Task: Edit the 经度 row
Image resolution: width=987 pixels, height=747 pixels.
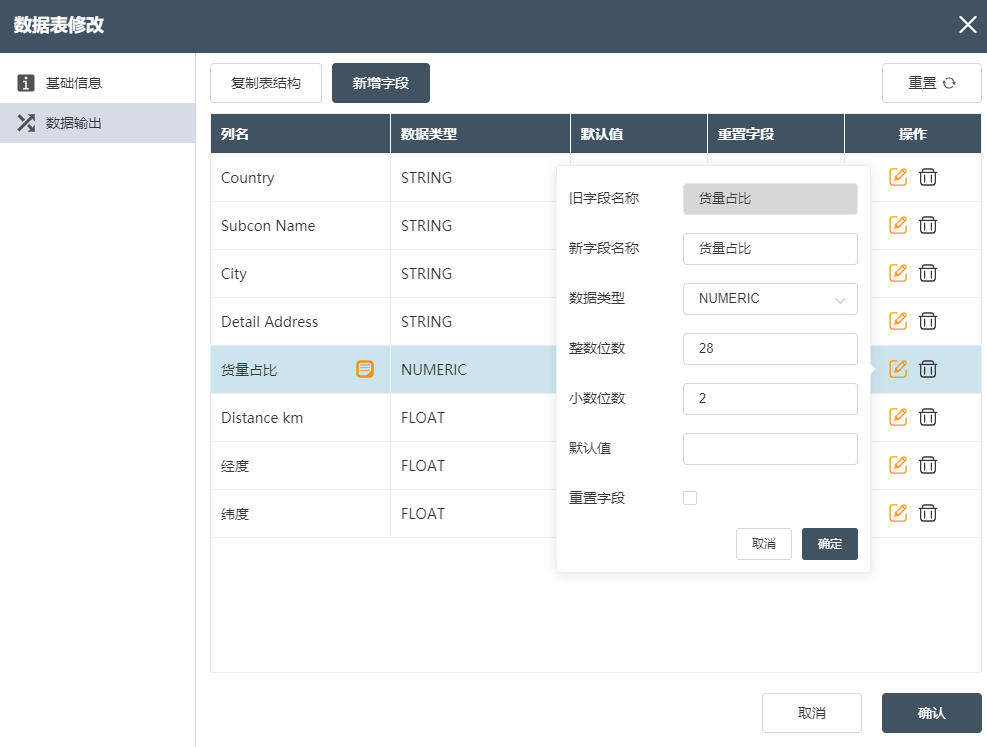Action: coord(898,465)
